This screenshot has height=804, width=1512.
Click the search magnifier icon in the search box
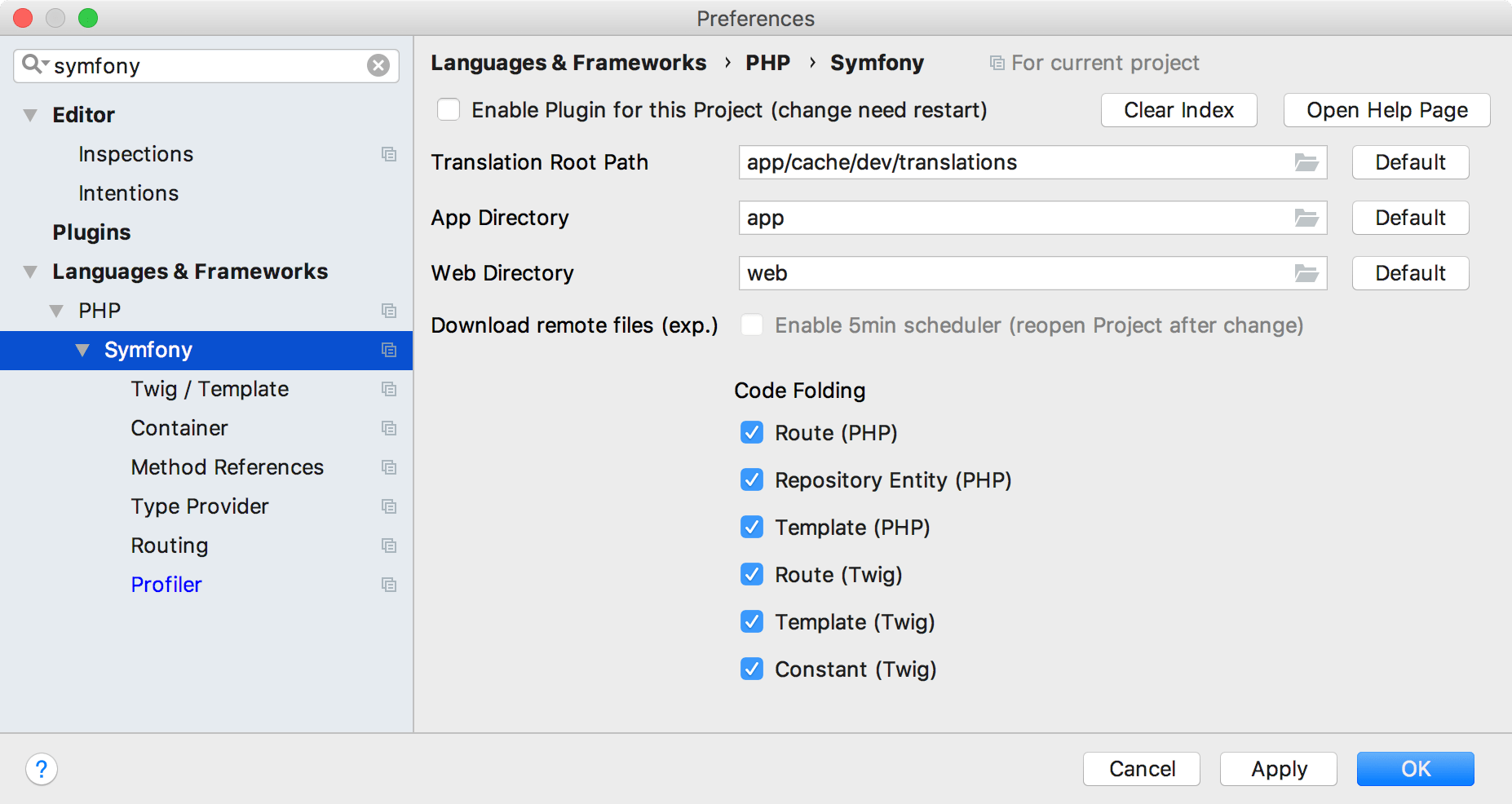33,64
